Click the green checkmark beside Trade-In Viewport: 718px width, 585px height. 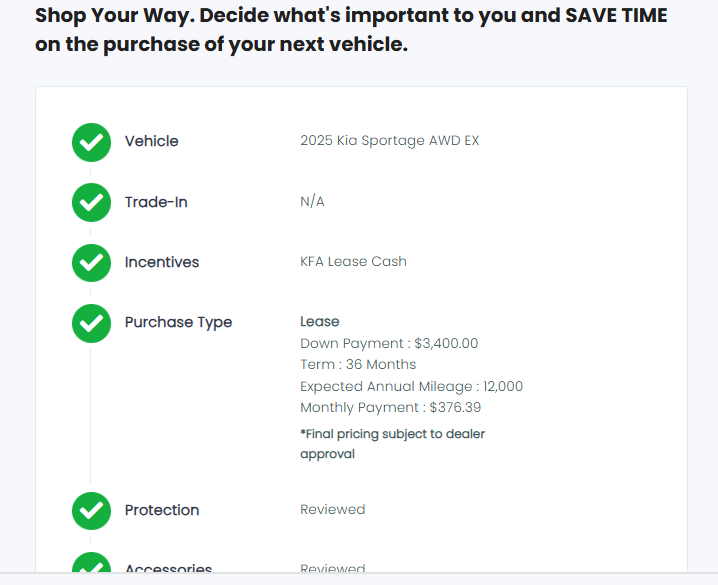pos(91,203)
